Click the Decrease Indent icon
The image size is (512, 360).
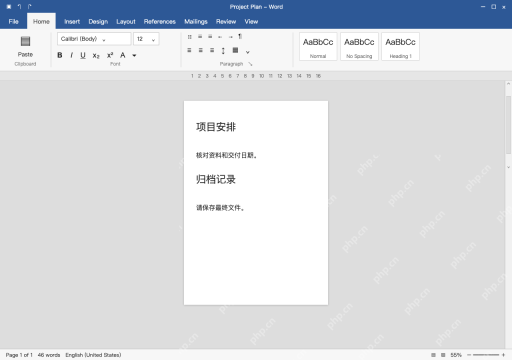point(220,37)
